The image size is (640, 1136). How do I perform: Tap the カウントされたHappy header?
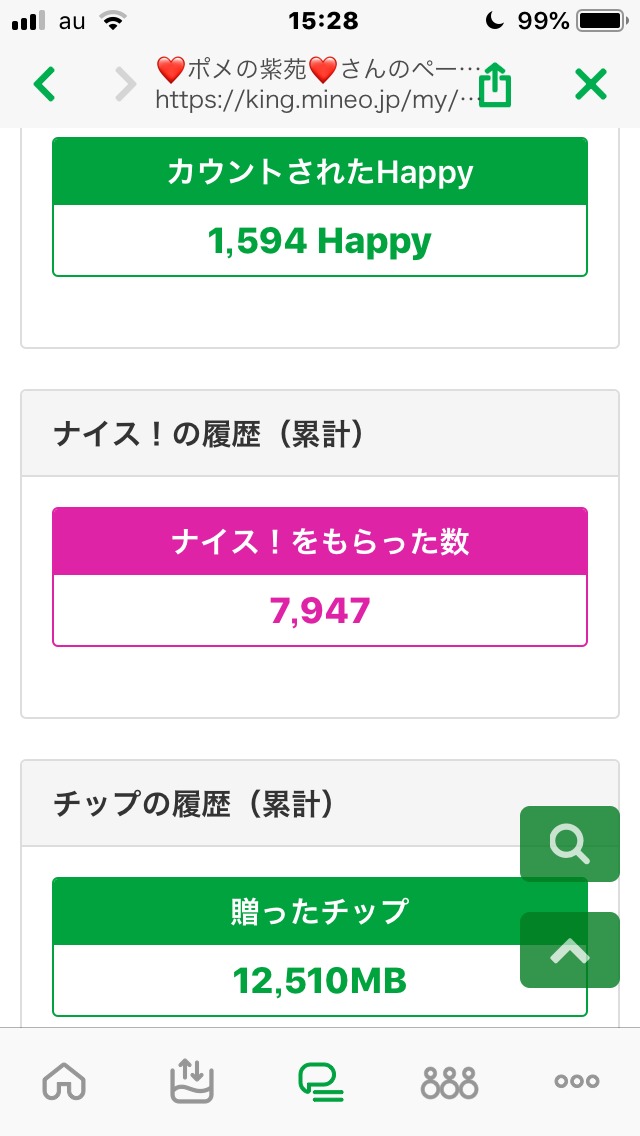(x=320, y=173)
